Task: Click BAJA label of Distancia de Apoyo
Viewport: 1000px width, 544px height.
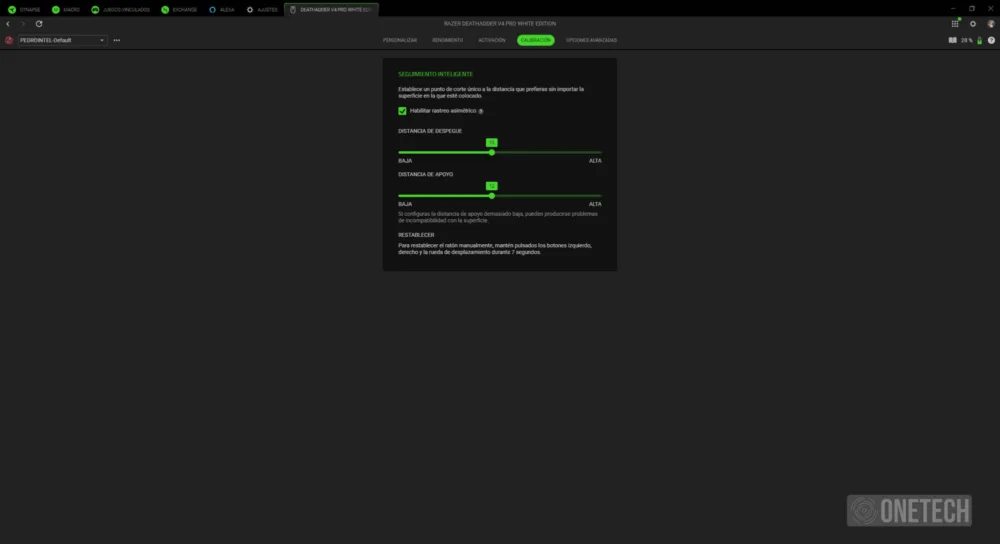Action: point(405,204)
